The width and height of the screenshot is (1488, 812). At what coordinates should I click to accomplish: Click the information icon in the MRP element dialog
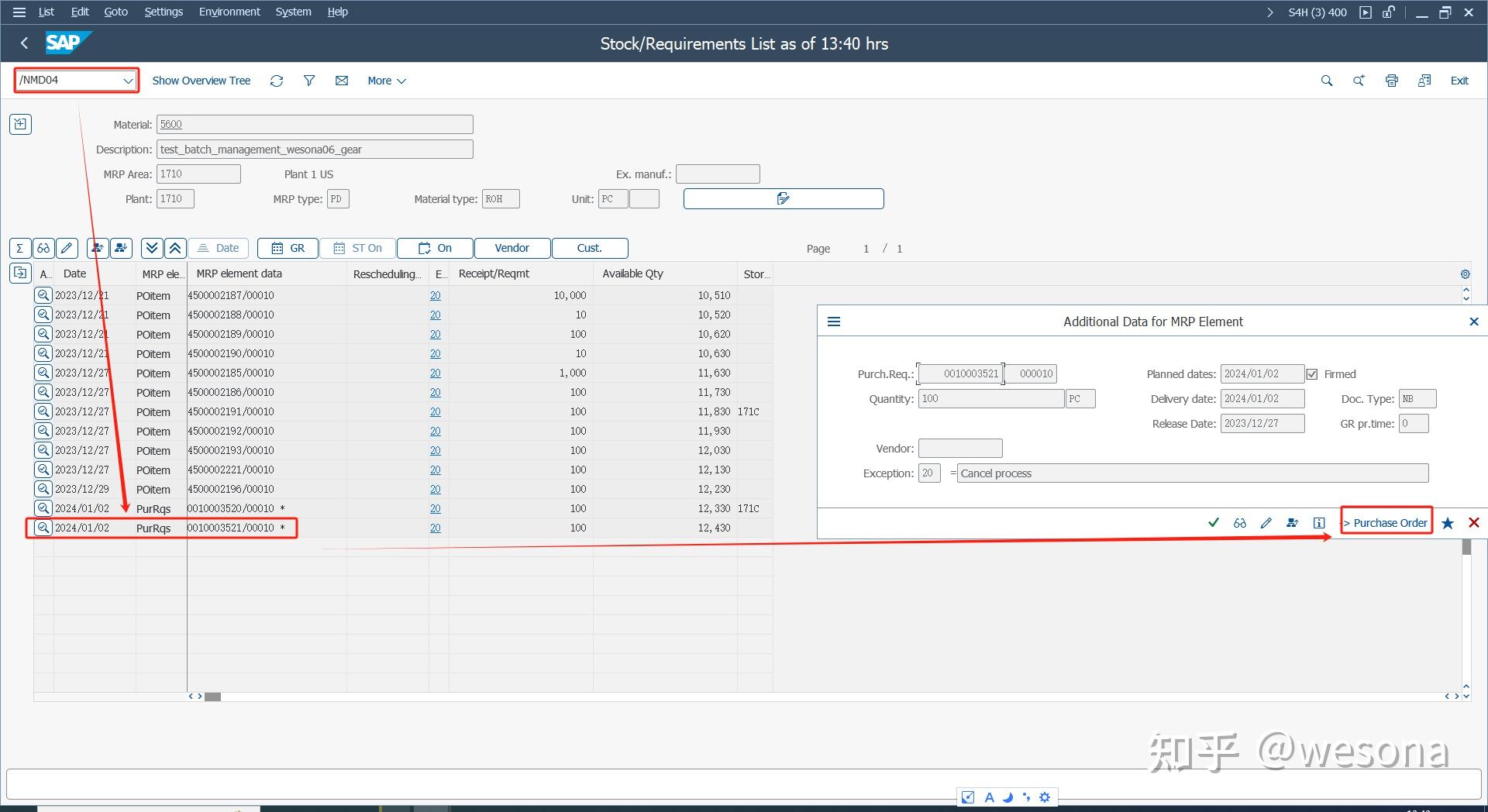[x=1318, y=523]
